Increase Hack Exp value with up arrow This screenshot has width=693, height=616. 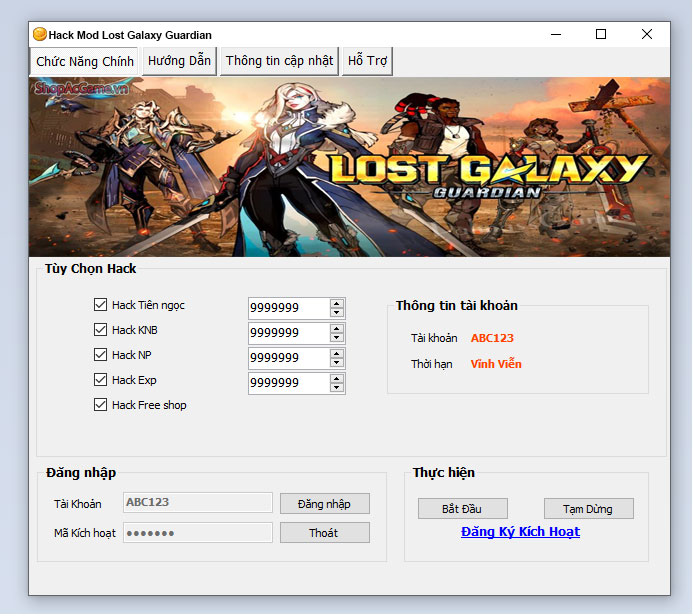click(337, 379)
